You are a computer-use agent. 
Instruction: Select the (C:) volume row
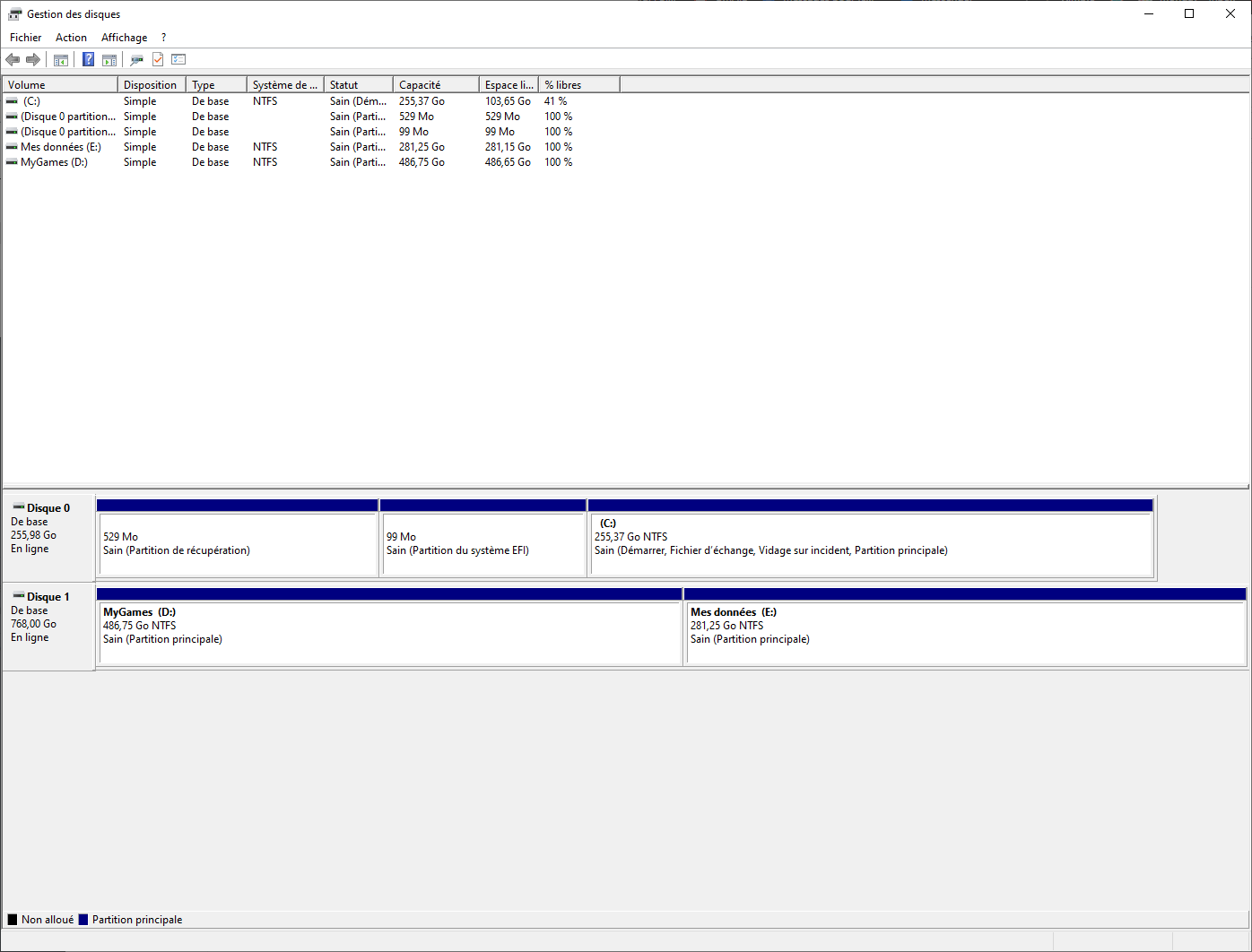pos(311,101)
